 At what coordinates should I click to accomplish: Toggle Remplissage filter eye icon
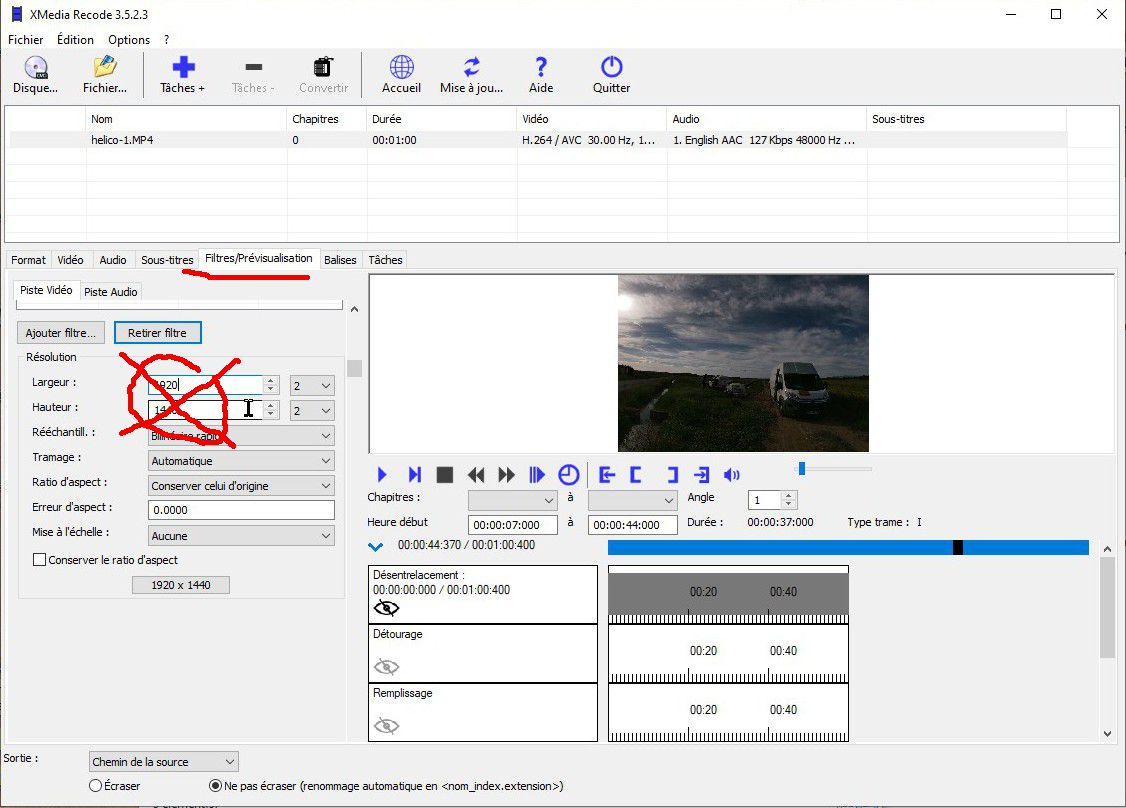coord(386,726)
